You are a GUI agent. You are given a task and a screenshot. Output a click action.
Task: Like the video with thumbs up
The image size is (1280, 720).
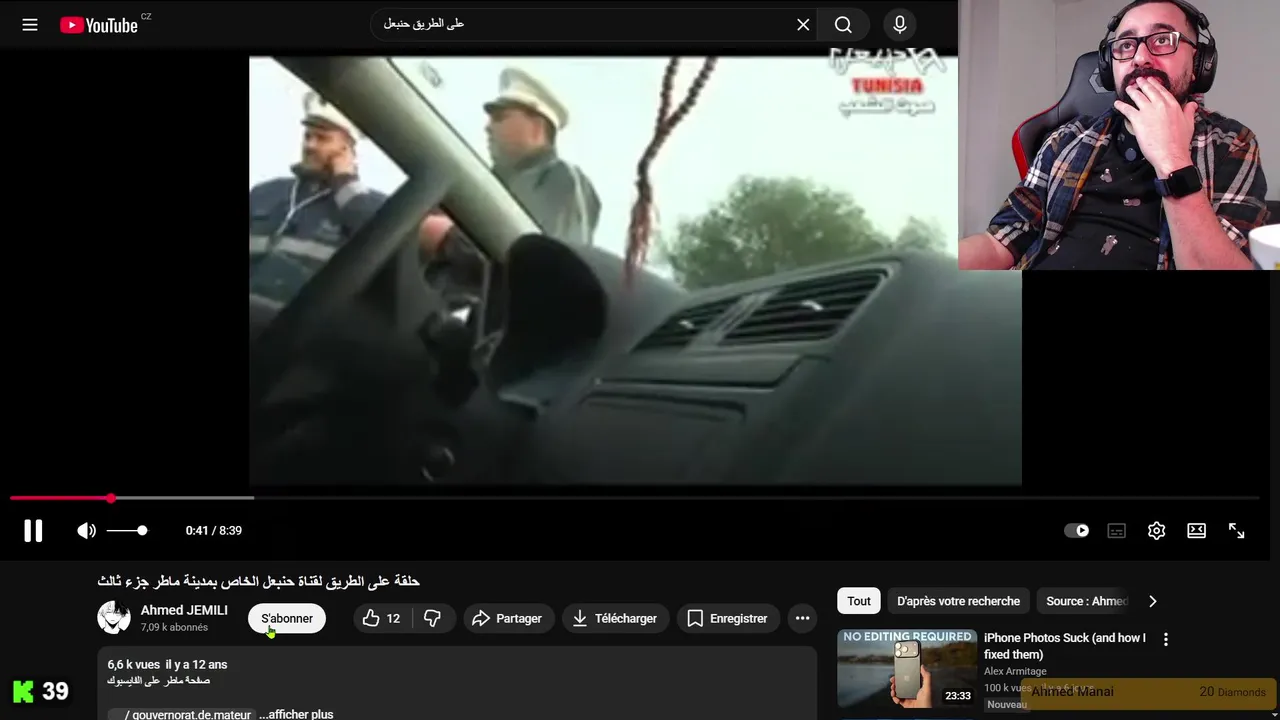(x=381, y=618)
